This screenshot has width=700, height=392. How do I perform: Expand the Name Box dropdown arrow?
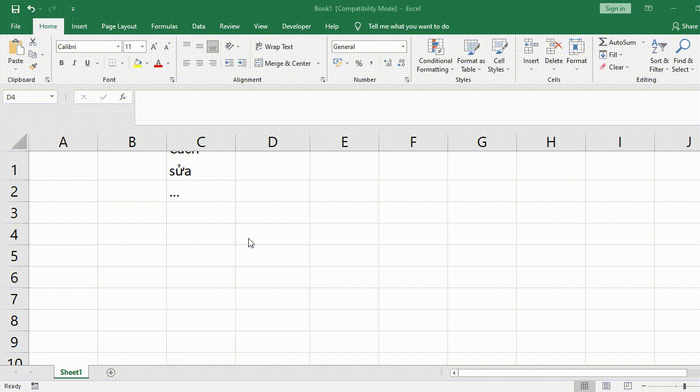pyautogui.click(x=52, y=97)
